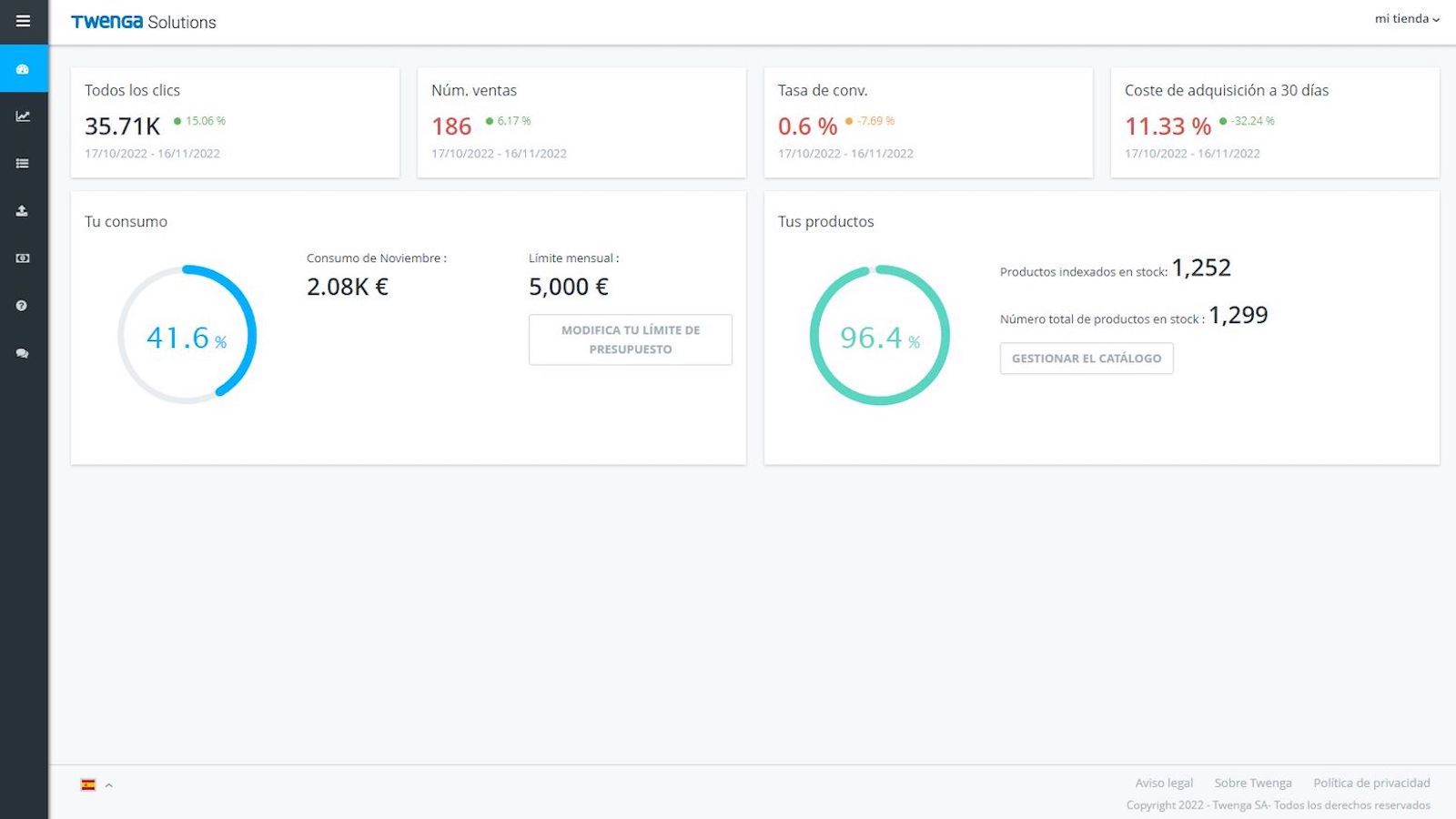This screenshot has width=1456, height=819.
Task: Click the Tus productos panel heading
Action: (825, 221)
